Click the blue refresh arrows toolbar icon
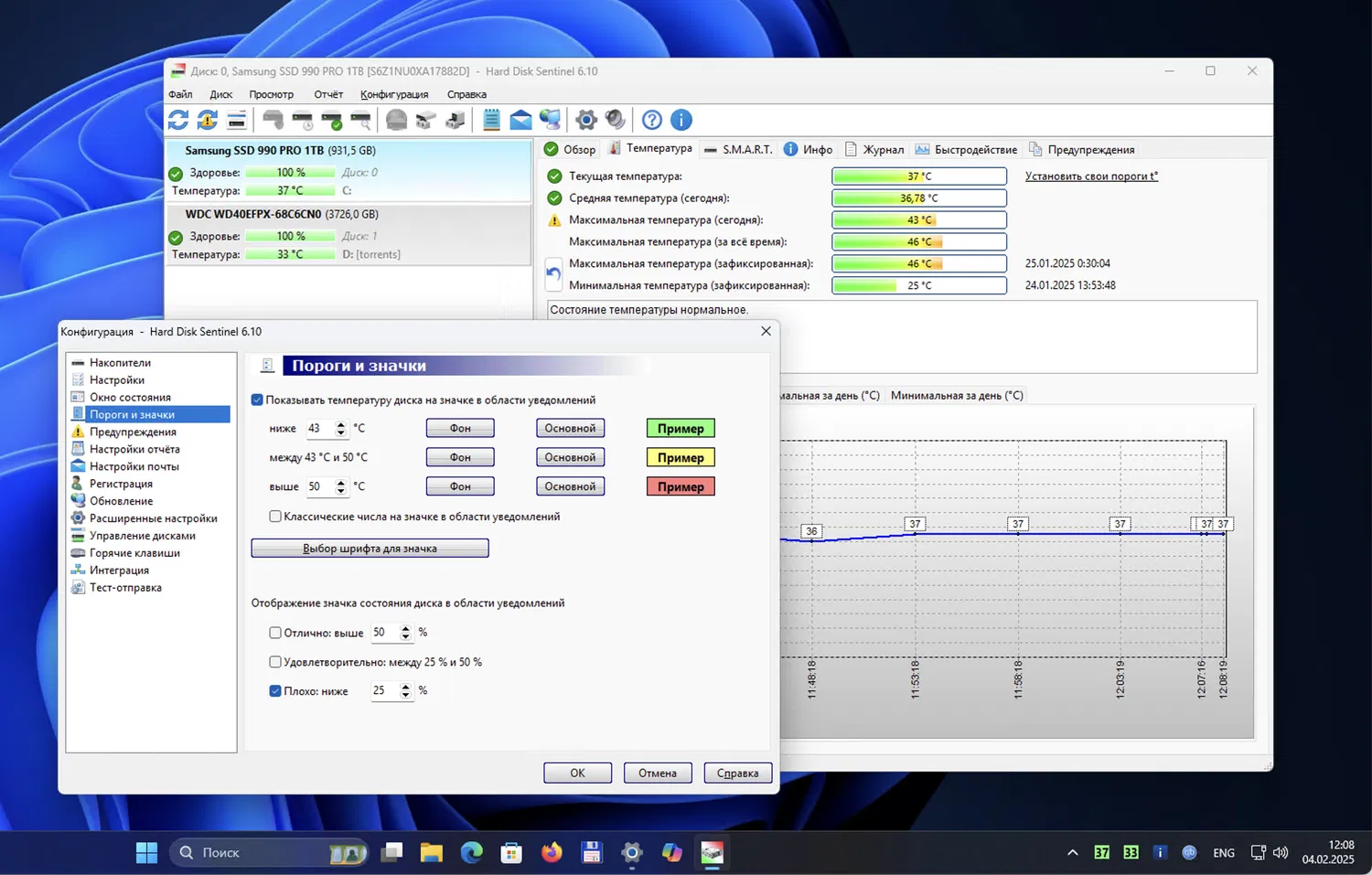The width and height of the screenshot is (1372, 875). (178, 120)
